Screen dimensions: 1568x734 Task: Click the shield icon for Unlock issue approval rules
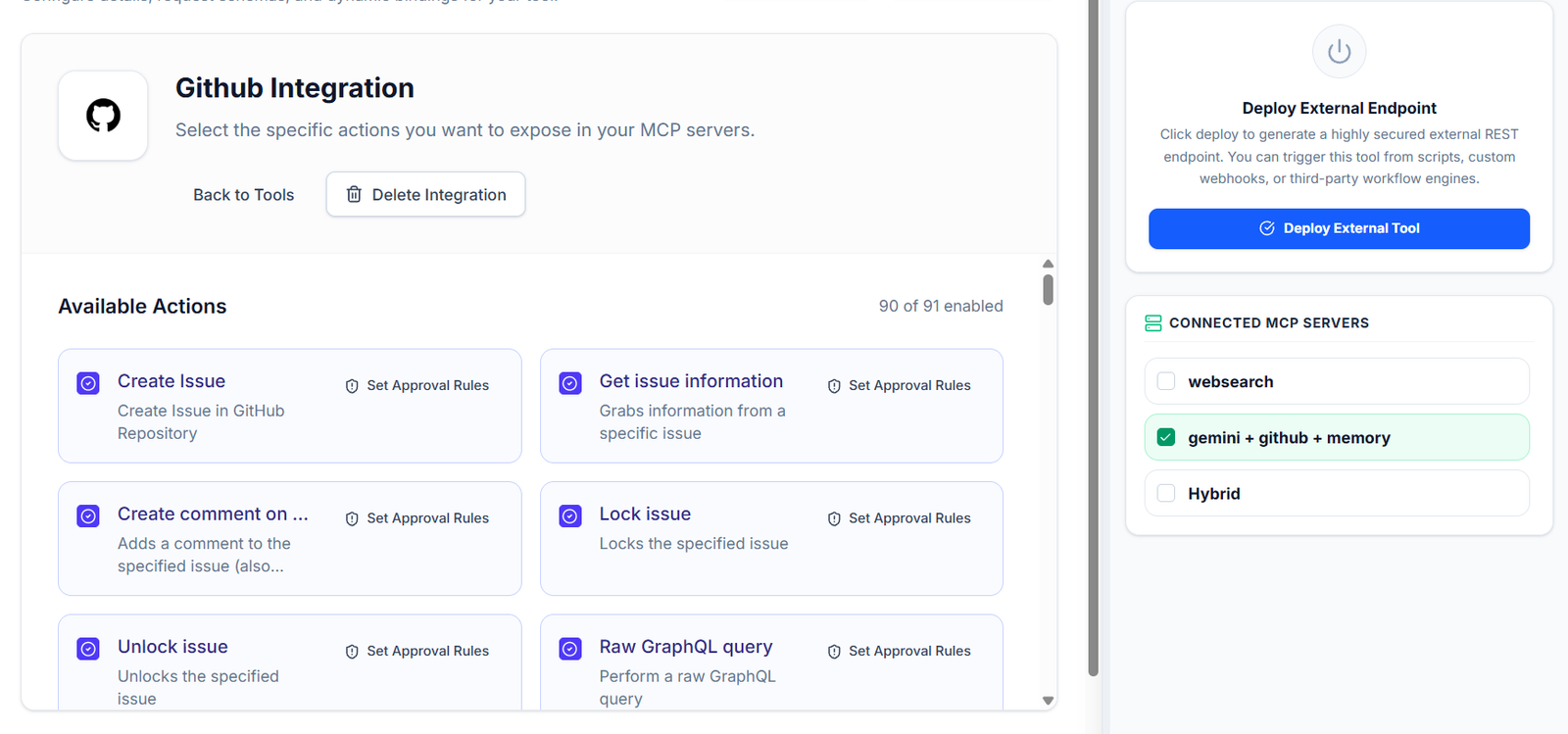352,652
